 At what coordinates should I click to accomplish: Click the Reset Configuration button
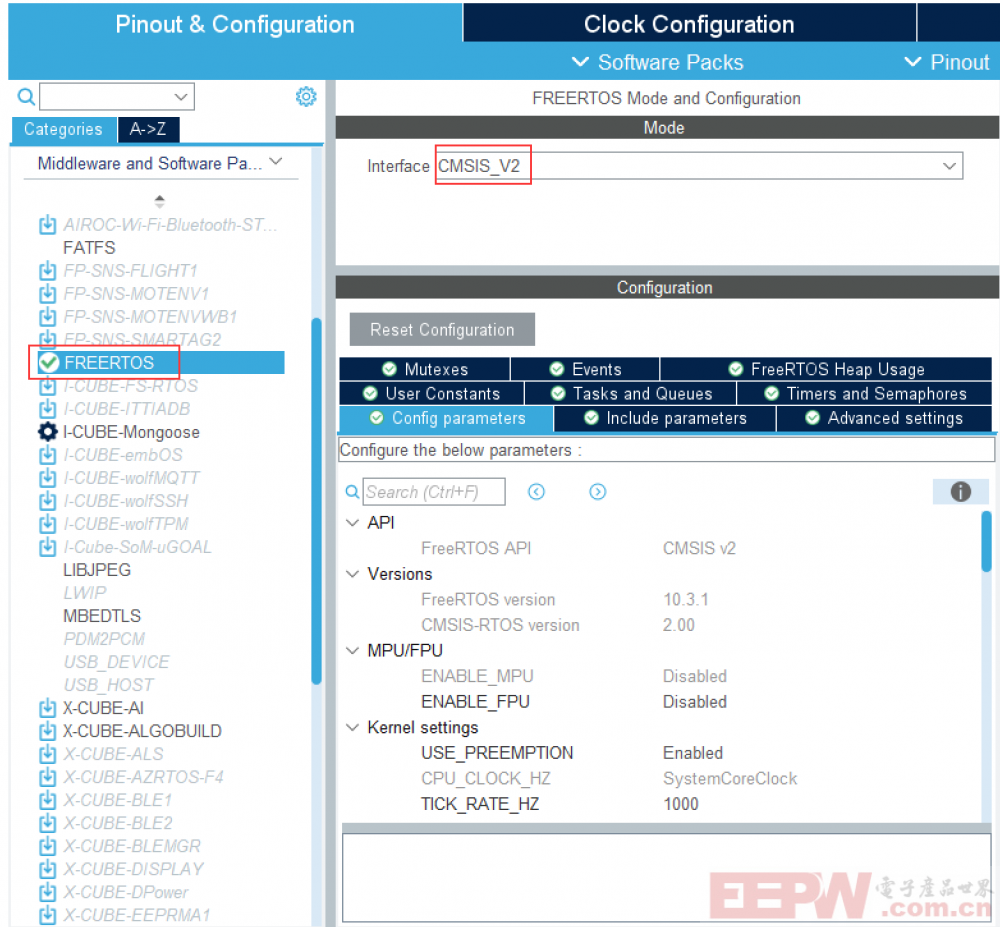pyautogui.click(x=442, y=330)
